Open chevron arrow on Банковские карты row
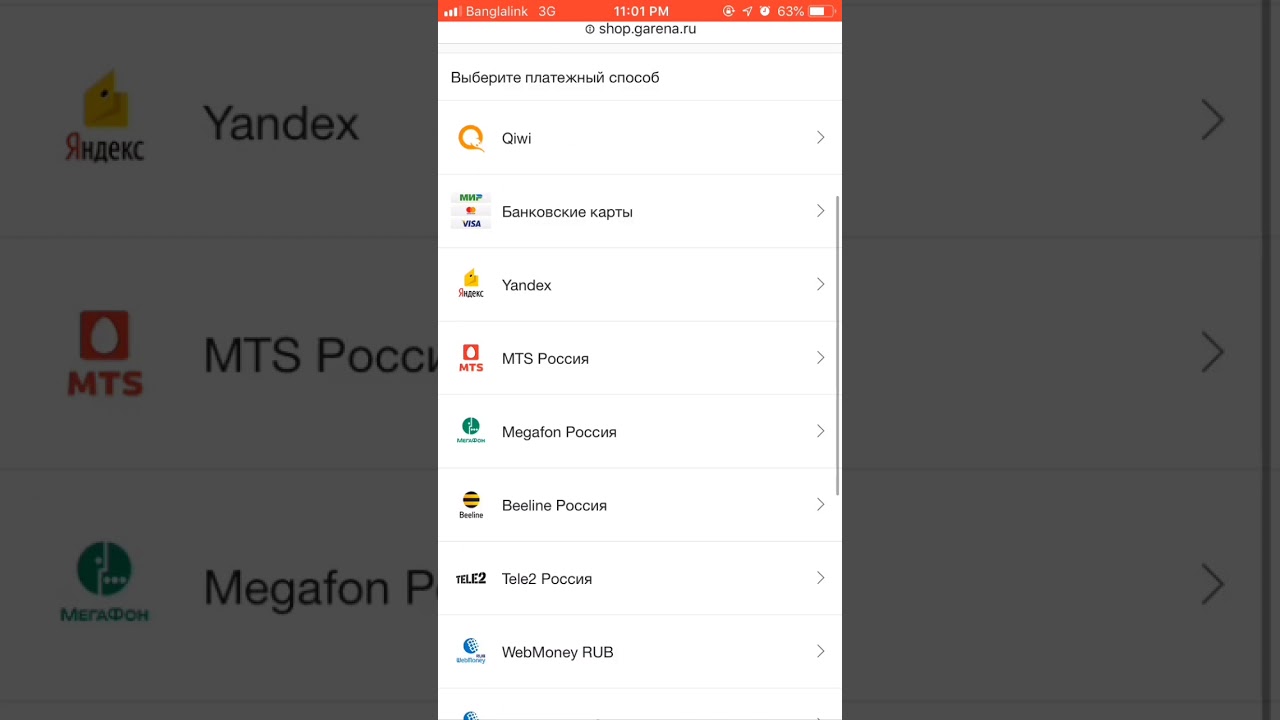1280x720 pixels. click(820, 211)
